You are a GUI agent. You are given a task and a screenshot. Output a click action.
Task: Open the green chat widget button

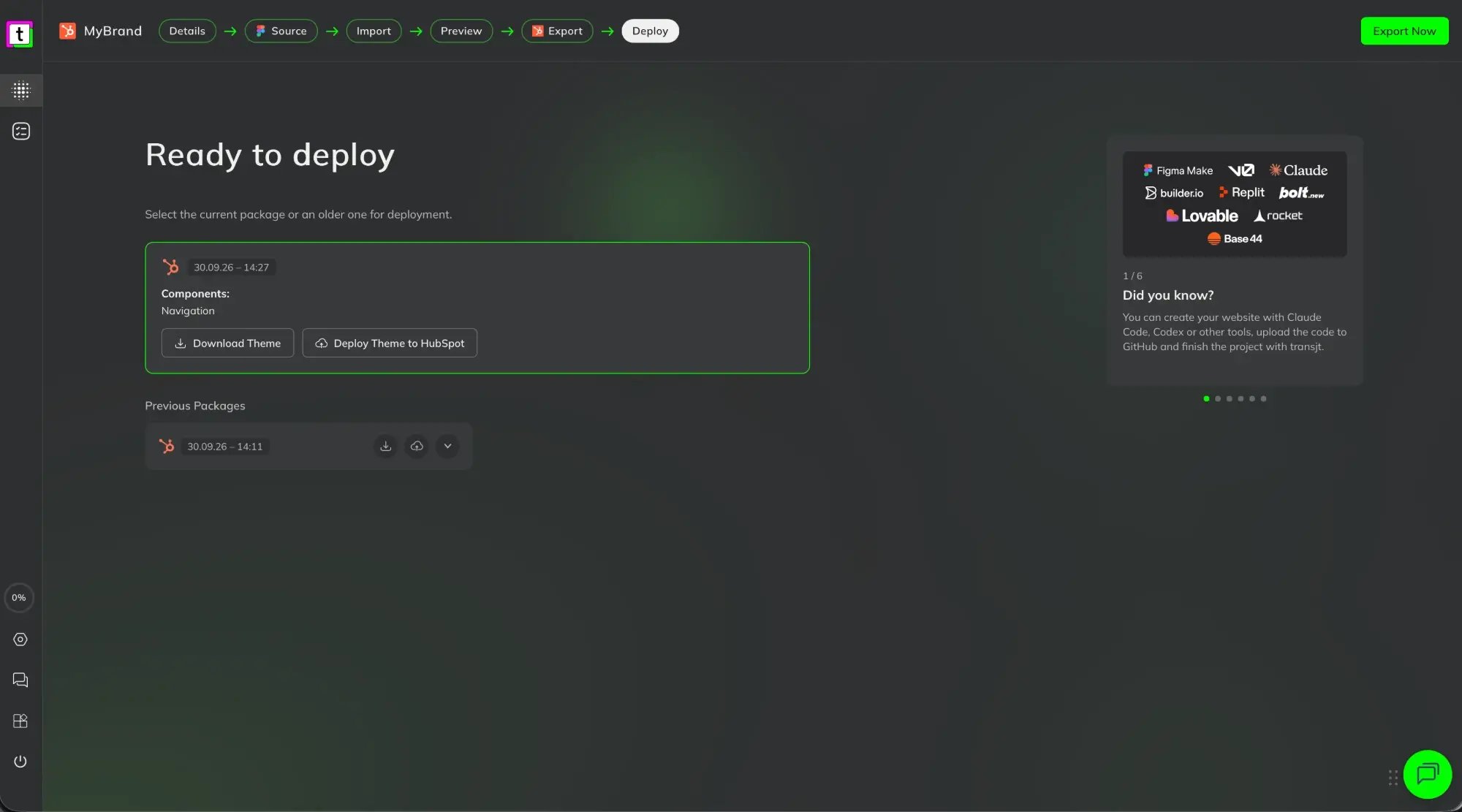[x=1428, y=774]
